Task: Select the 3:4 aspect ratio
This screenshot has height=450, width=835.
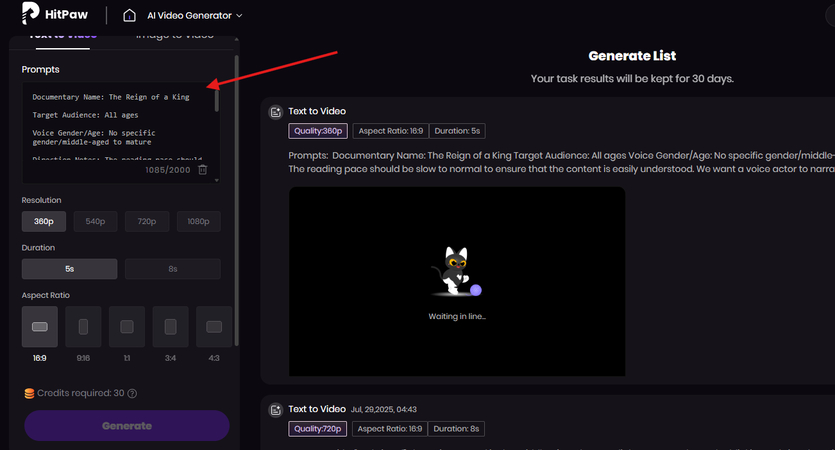Action: click(170, 326)
